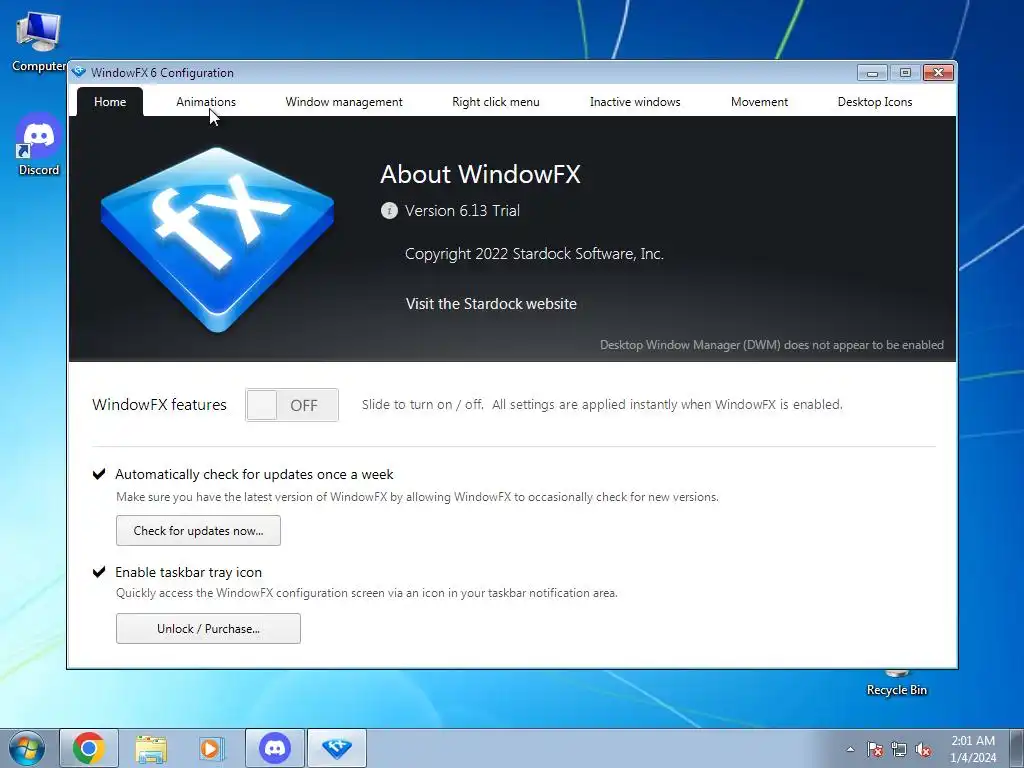This screenshot has width=1024, height=768.
Task: Click the network tray icon
Action: [x=899, y=749]
